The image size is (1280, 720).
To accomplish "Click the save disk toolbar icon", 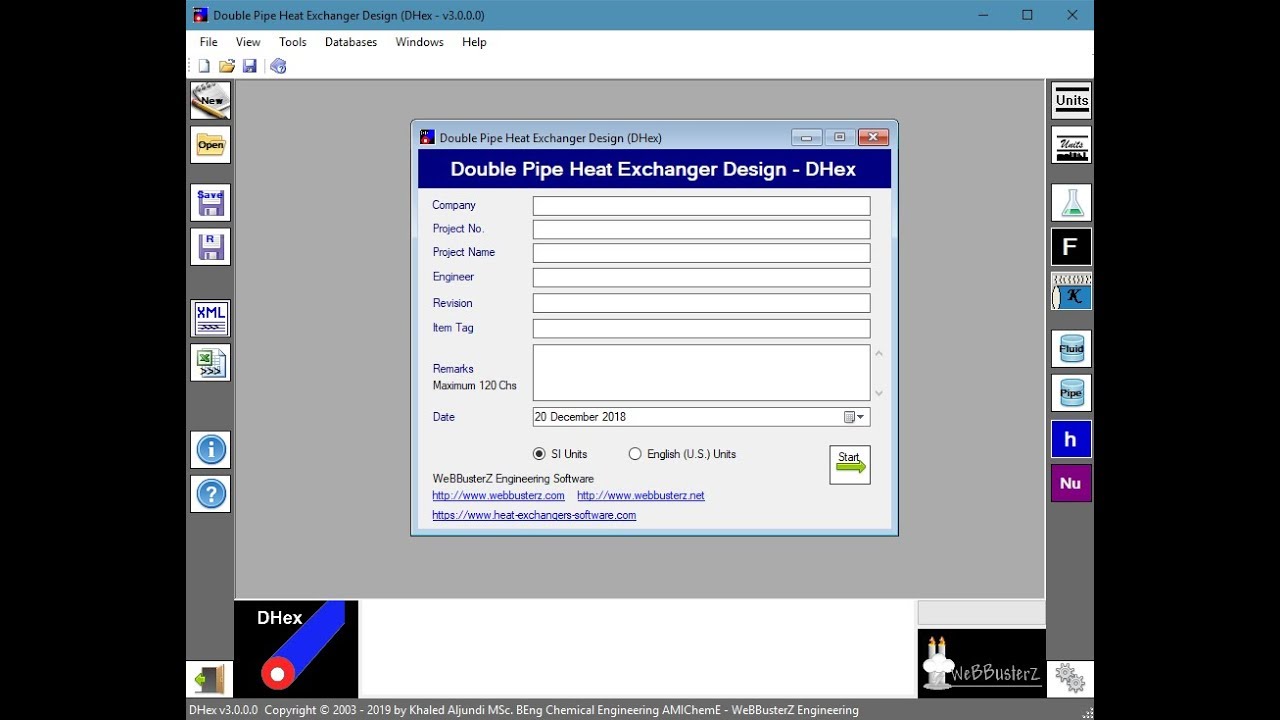I will [x=250, y=66].
